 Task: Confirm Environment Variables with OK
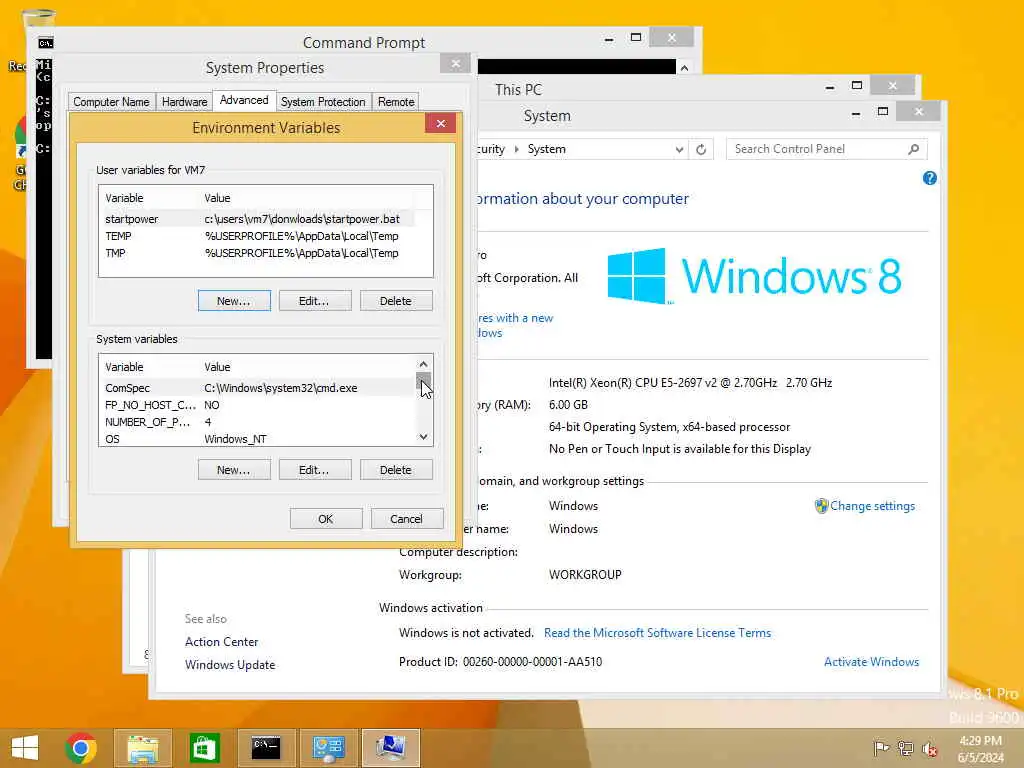326,519
